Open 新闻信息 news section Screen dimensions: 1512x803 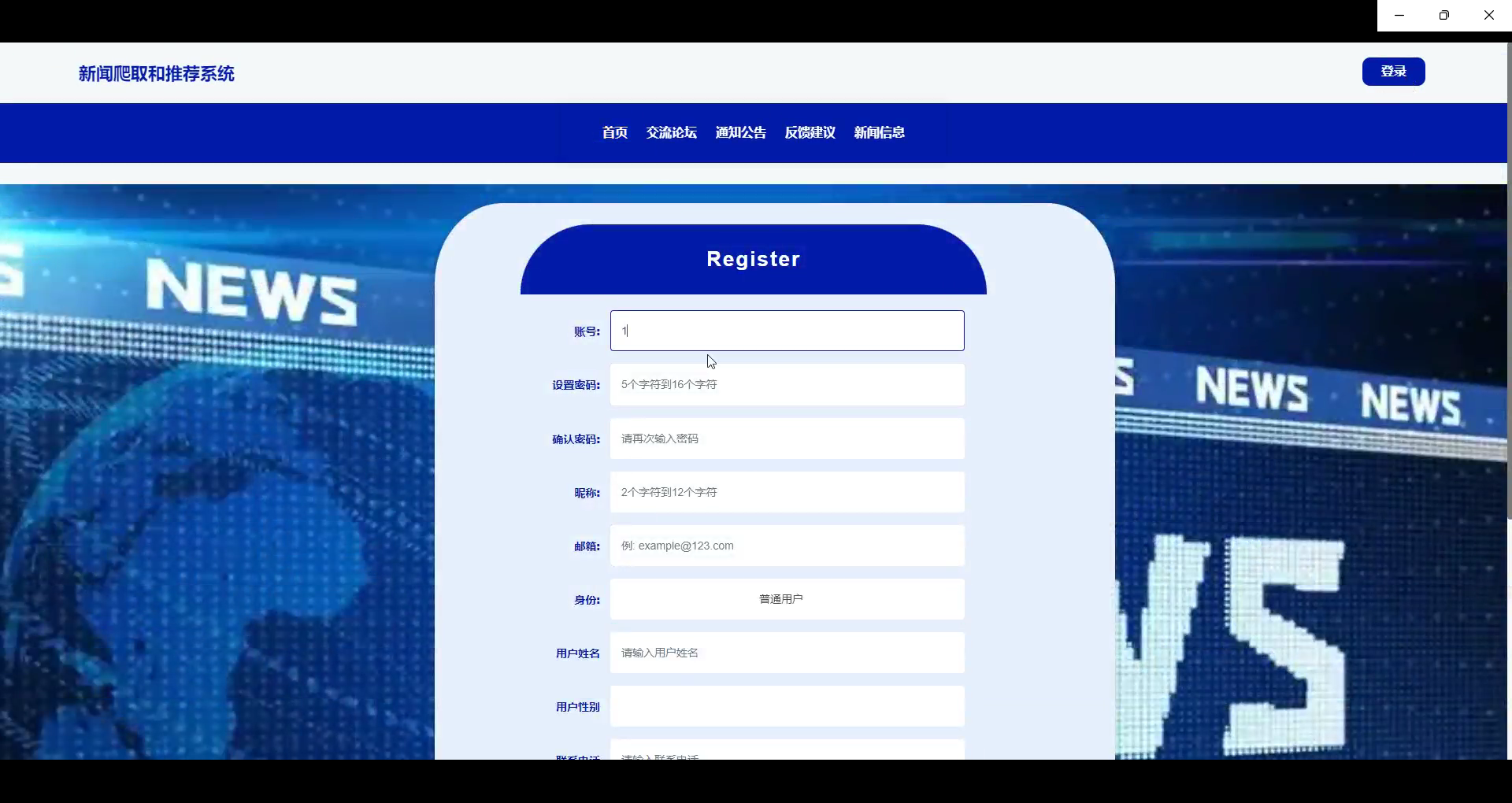[880, 132]
